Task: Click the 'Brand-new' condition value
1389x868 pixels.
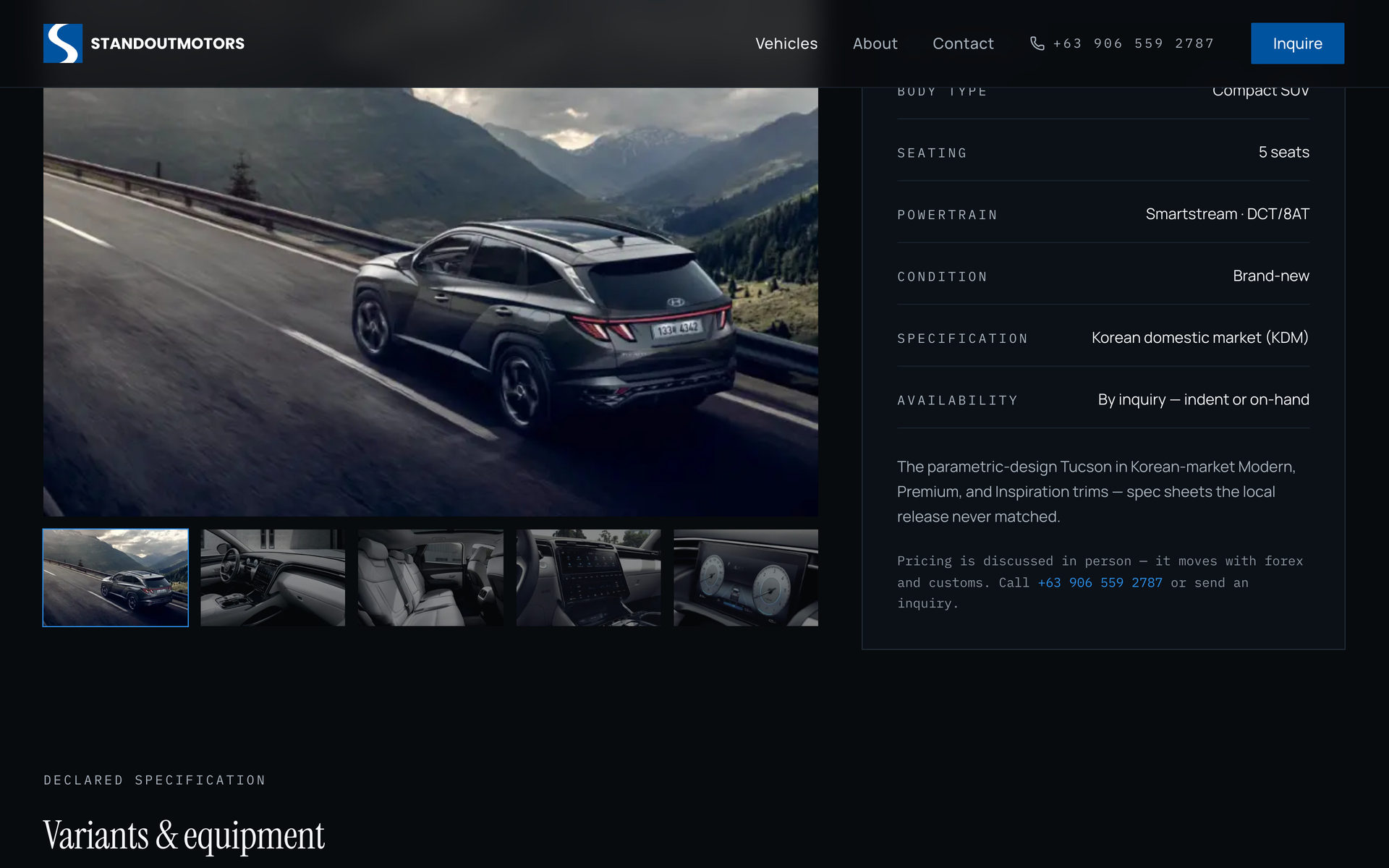Action: [1270, 276]
